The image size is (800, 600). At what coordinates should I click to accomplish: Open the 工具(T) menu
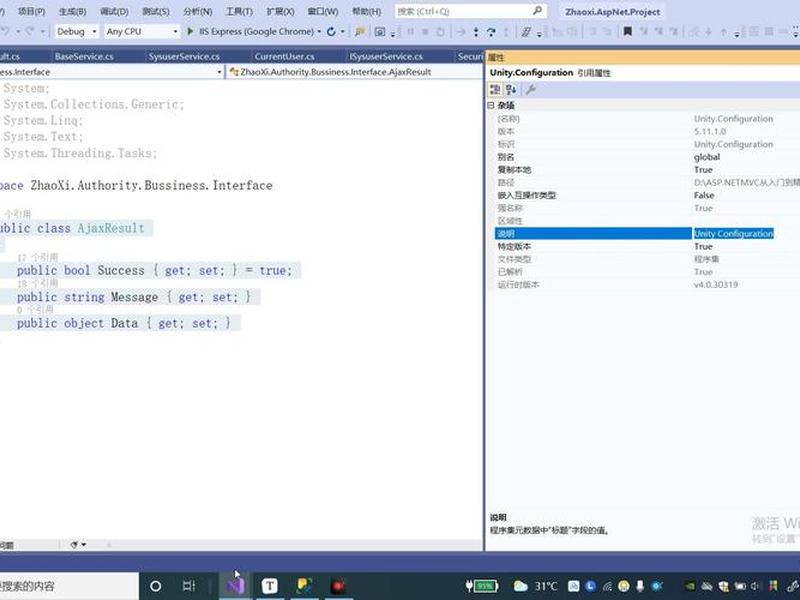[239, 11]
